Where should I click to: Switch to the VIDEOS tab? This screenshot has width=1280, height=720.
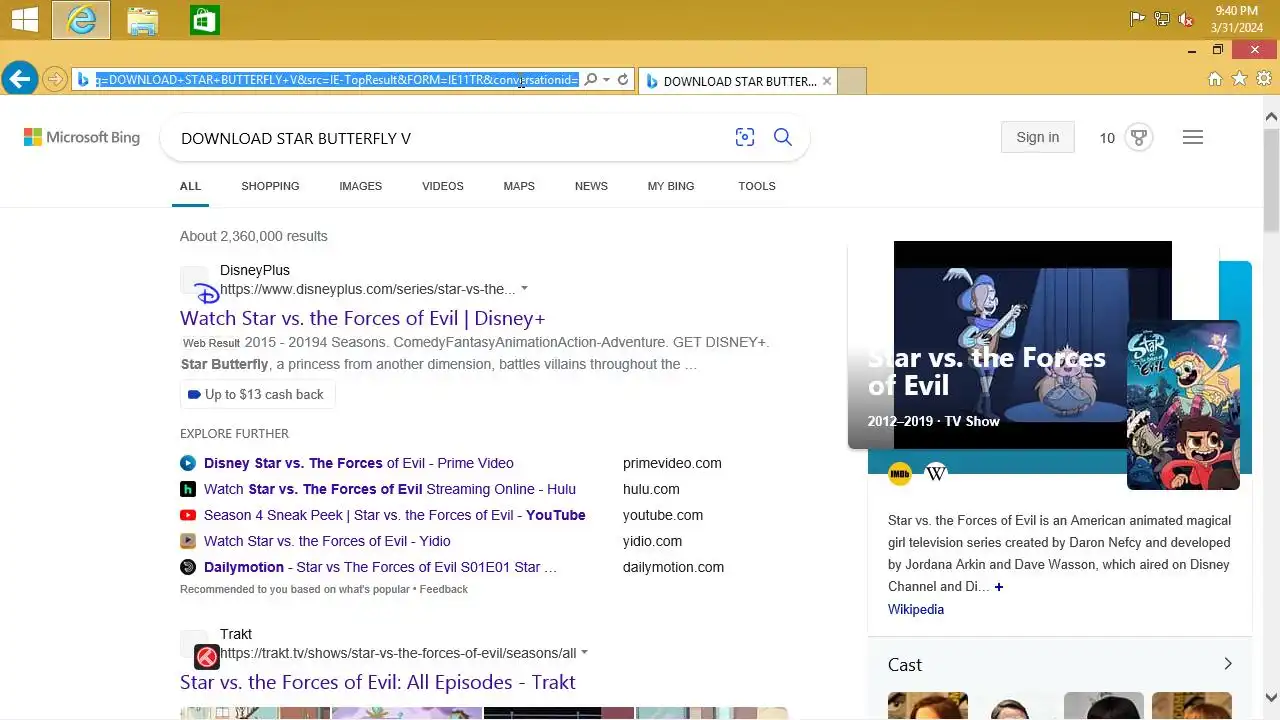pos(442,186)
